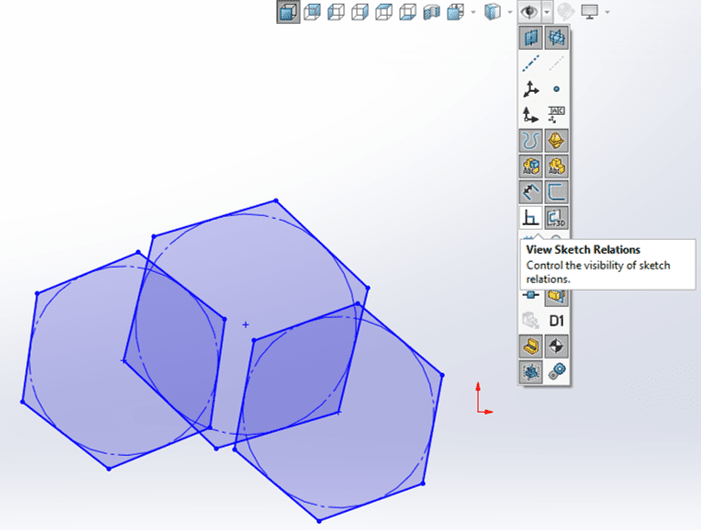Choose the cube view with right face highlighted
Screen dimensions: 701x530
click(359, 12)
